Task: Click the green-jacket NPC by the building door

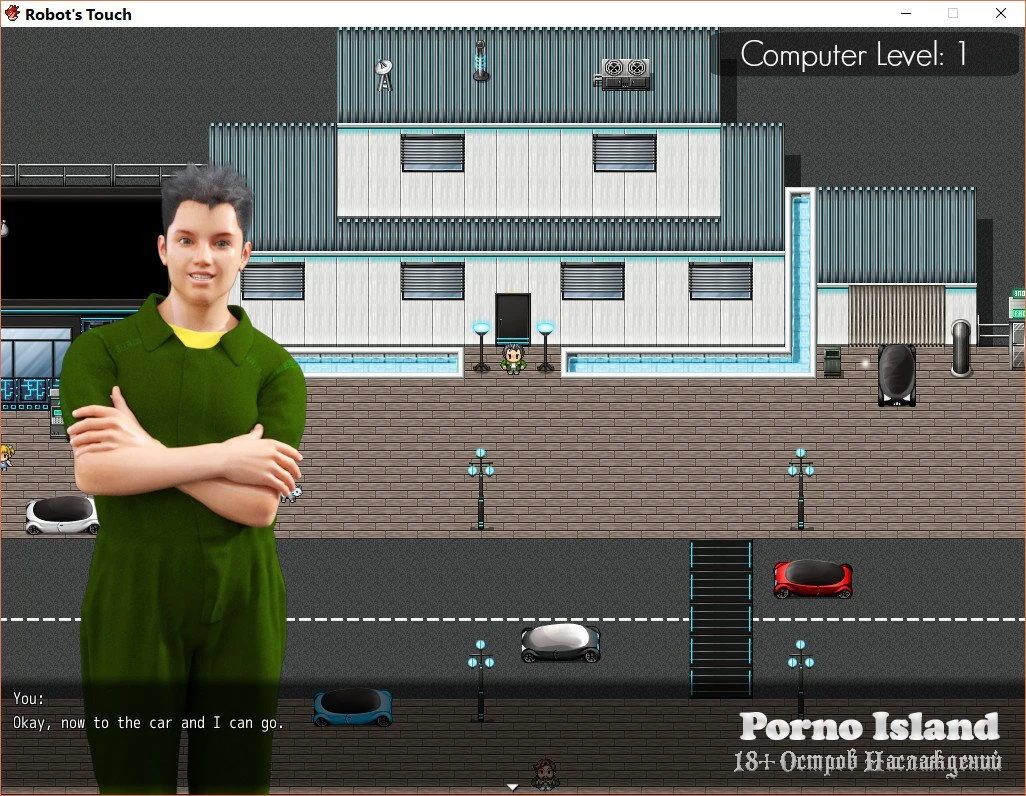Action: [513, 359]
